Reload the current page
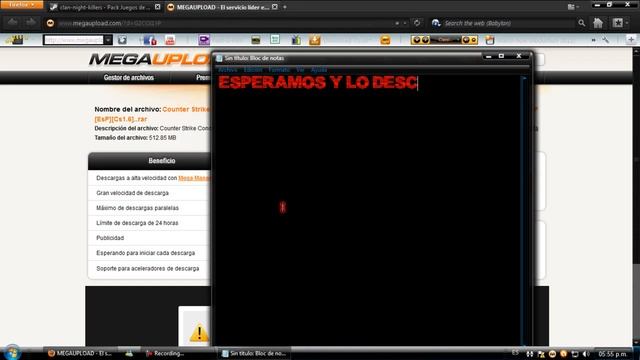This screenshot has width=640, height=360. 417,23
